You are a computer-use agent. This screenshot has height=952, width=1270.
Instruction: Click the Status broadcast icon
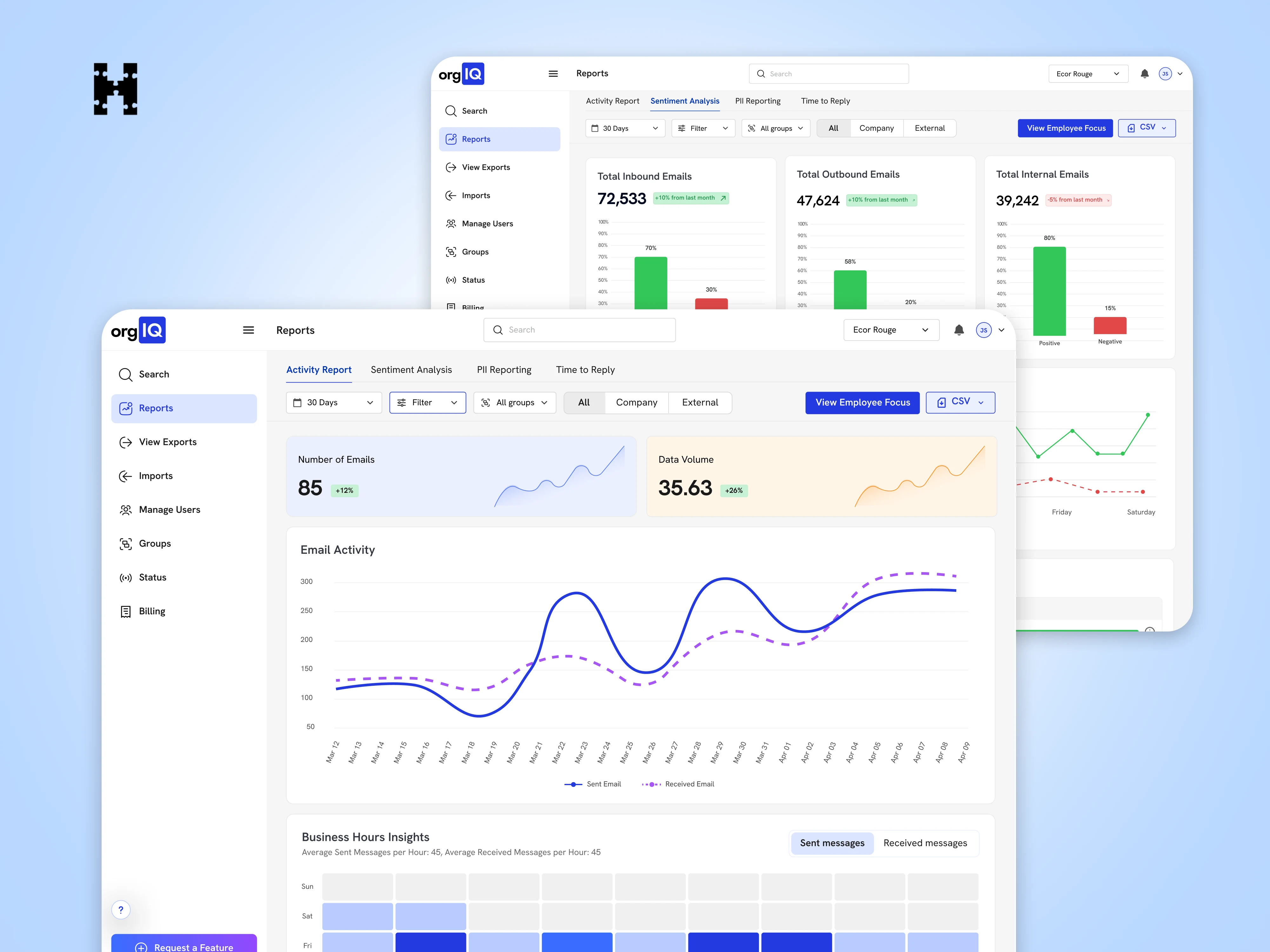pyautogui.click(x=126, y=577)
